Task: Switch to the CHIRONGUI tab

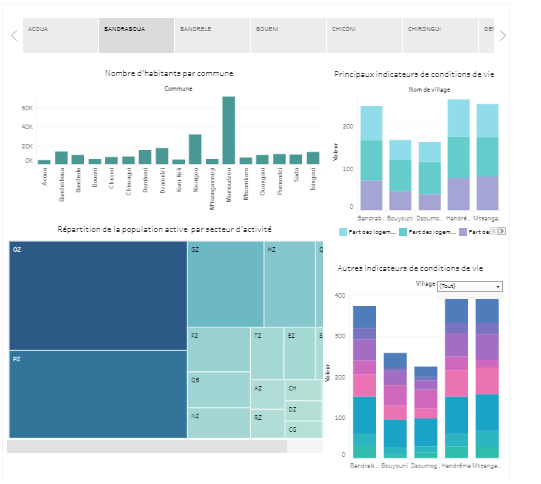Action: click(440, 36)
